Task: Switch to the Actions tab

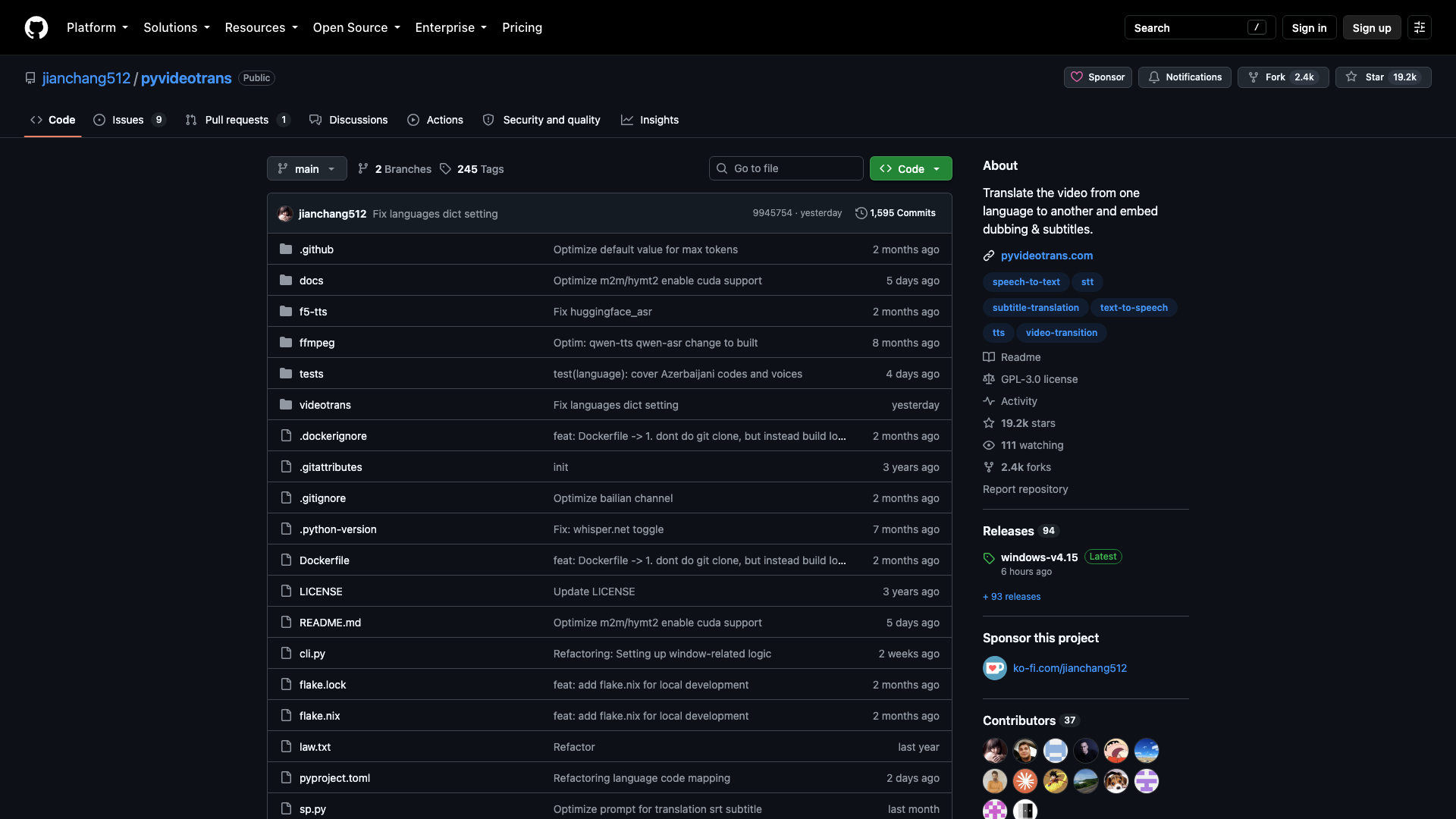Action: click(x=435, y=120)
